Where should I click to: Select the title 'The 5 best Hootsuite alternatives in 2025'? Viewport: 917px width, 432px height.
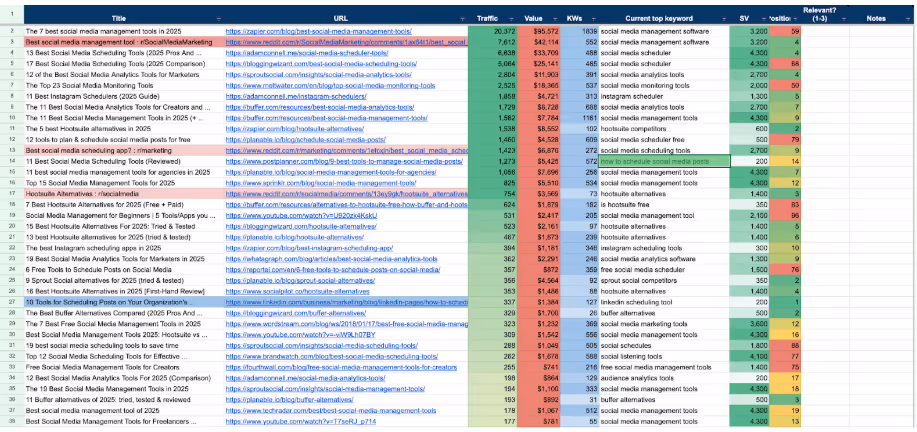coord(123,129)
